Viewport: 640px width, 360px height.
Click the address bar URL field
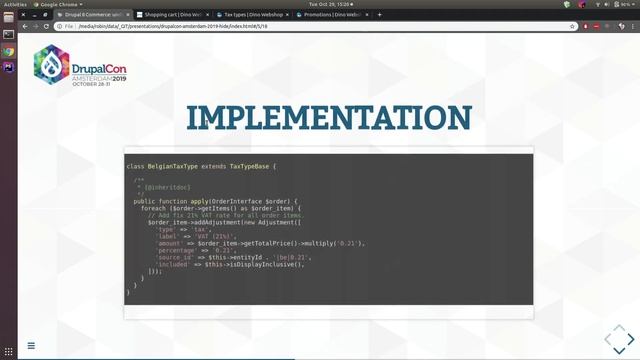317,26
